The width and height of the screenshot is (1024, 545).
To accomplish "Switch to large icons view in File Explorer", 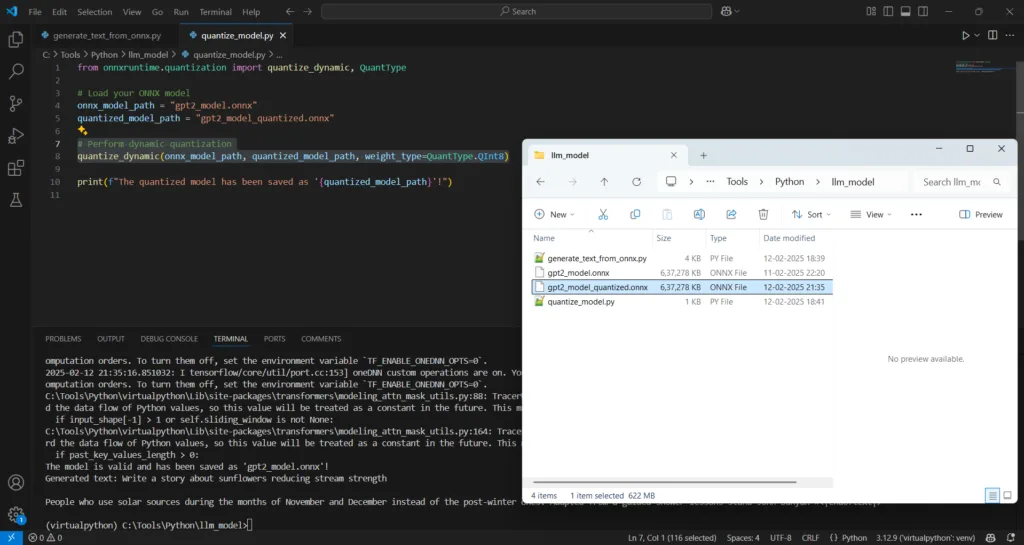I will [x=1008, y=495].
